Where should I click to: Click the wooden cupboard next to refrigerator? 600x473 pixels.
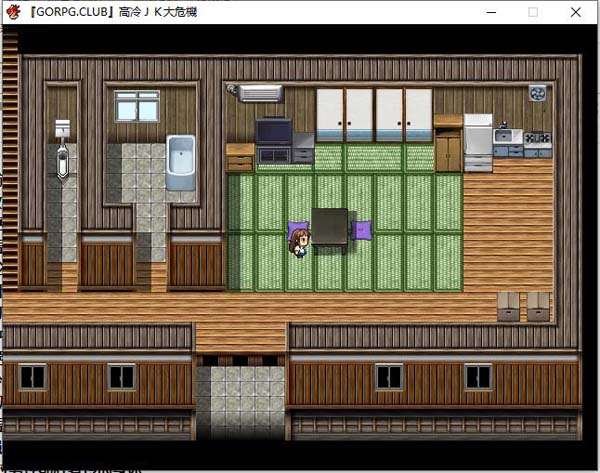[x=448, y=143]
